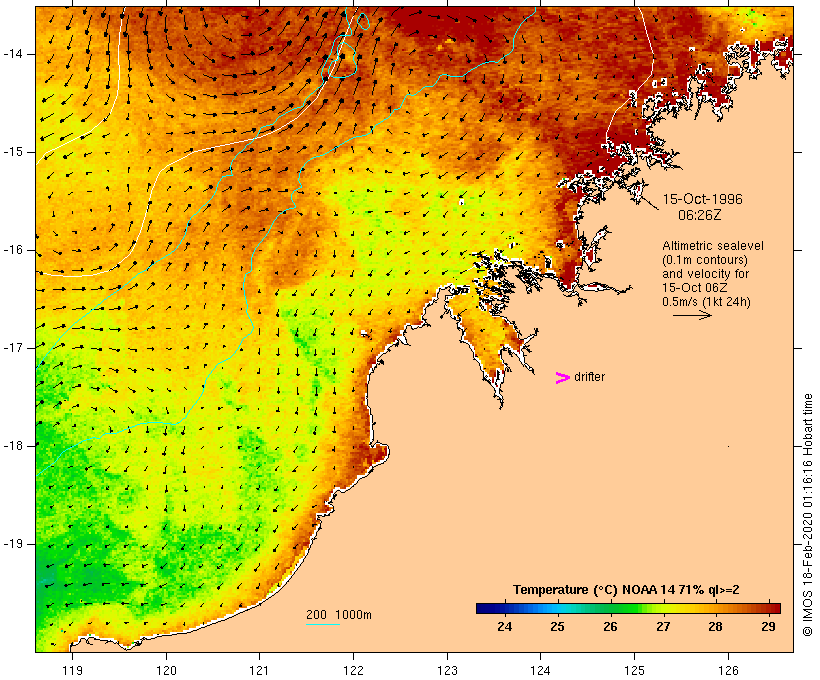
Task: Click the colorbar tick label '29'
Action: tap(768, 627)
